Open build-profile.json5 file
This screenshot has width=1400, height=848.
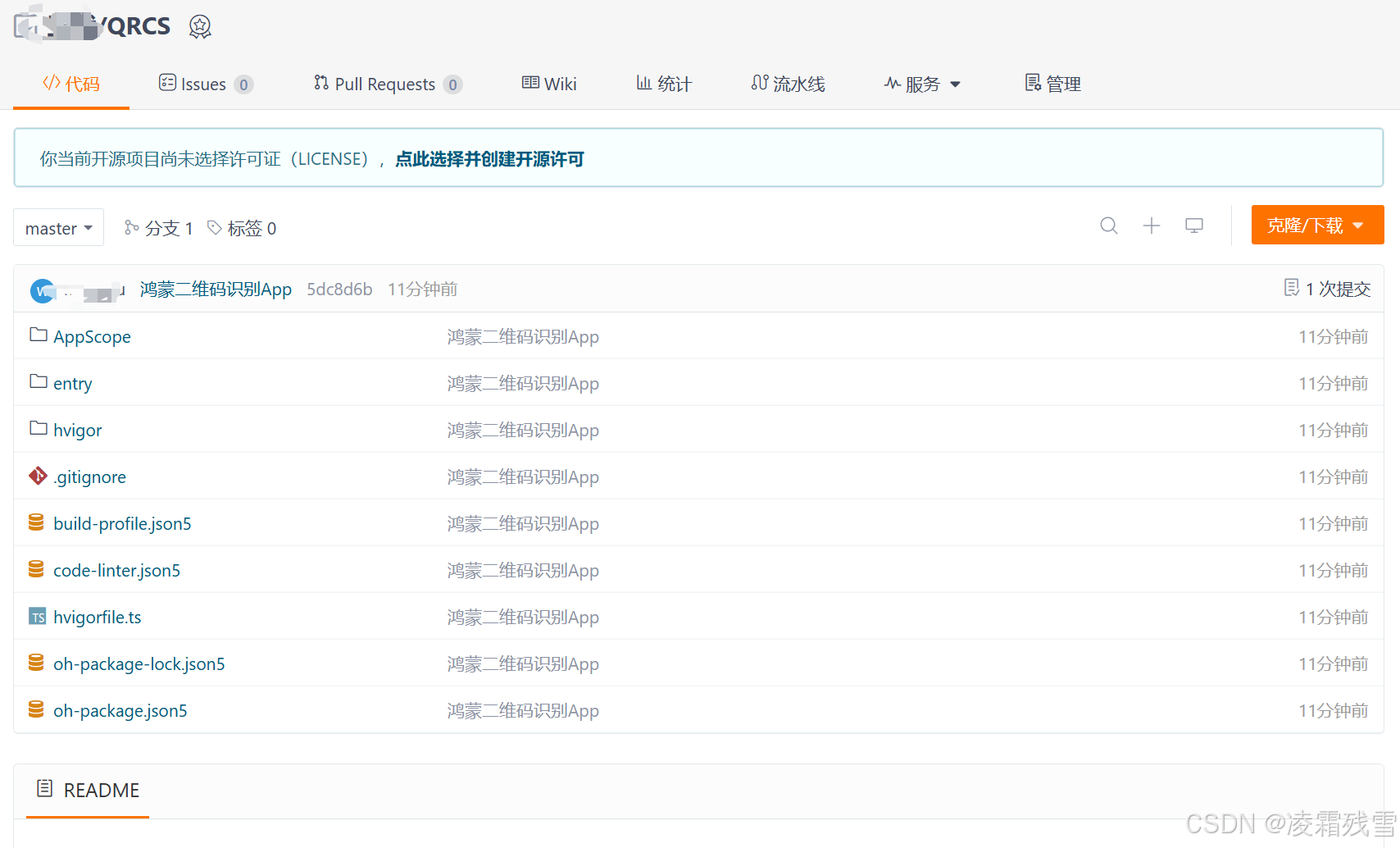tap(122, 523)
